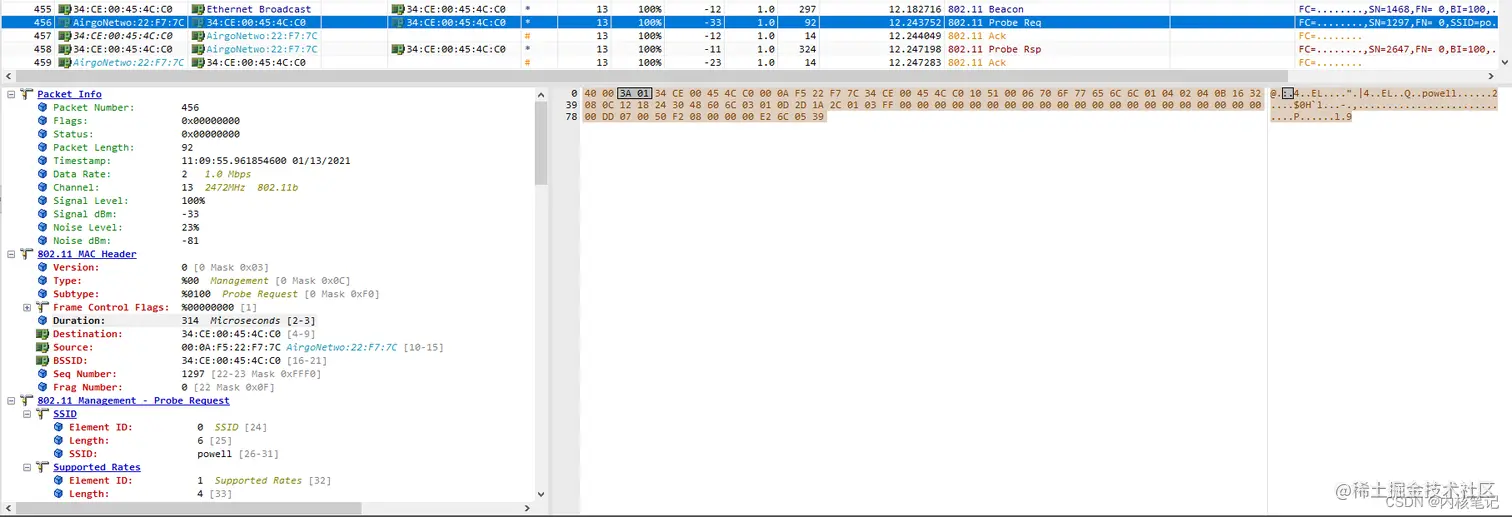Open the 802.11 Management - Probe Request link
The image size is (1512, 517).
click(134, 400)
